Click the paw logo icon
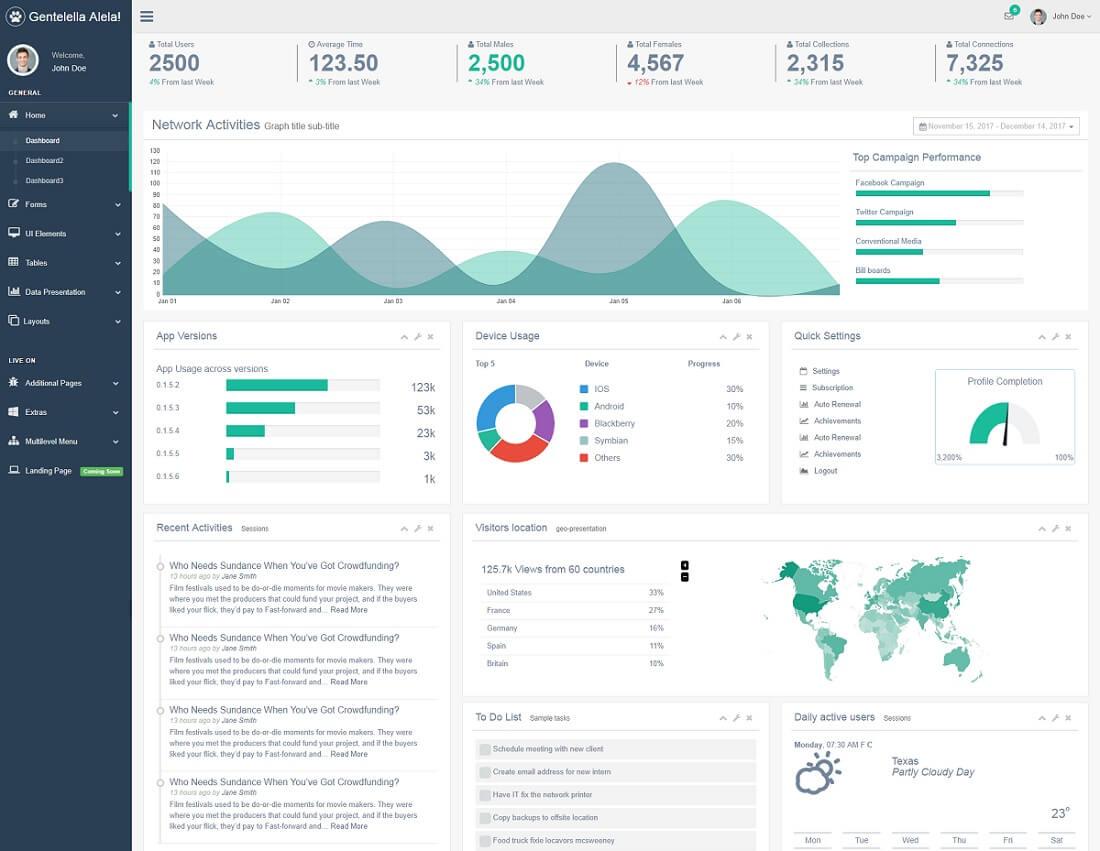This screenshot has height=851, width=1100. 15,16
